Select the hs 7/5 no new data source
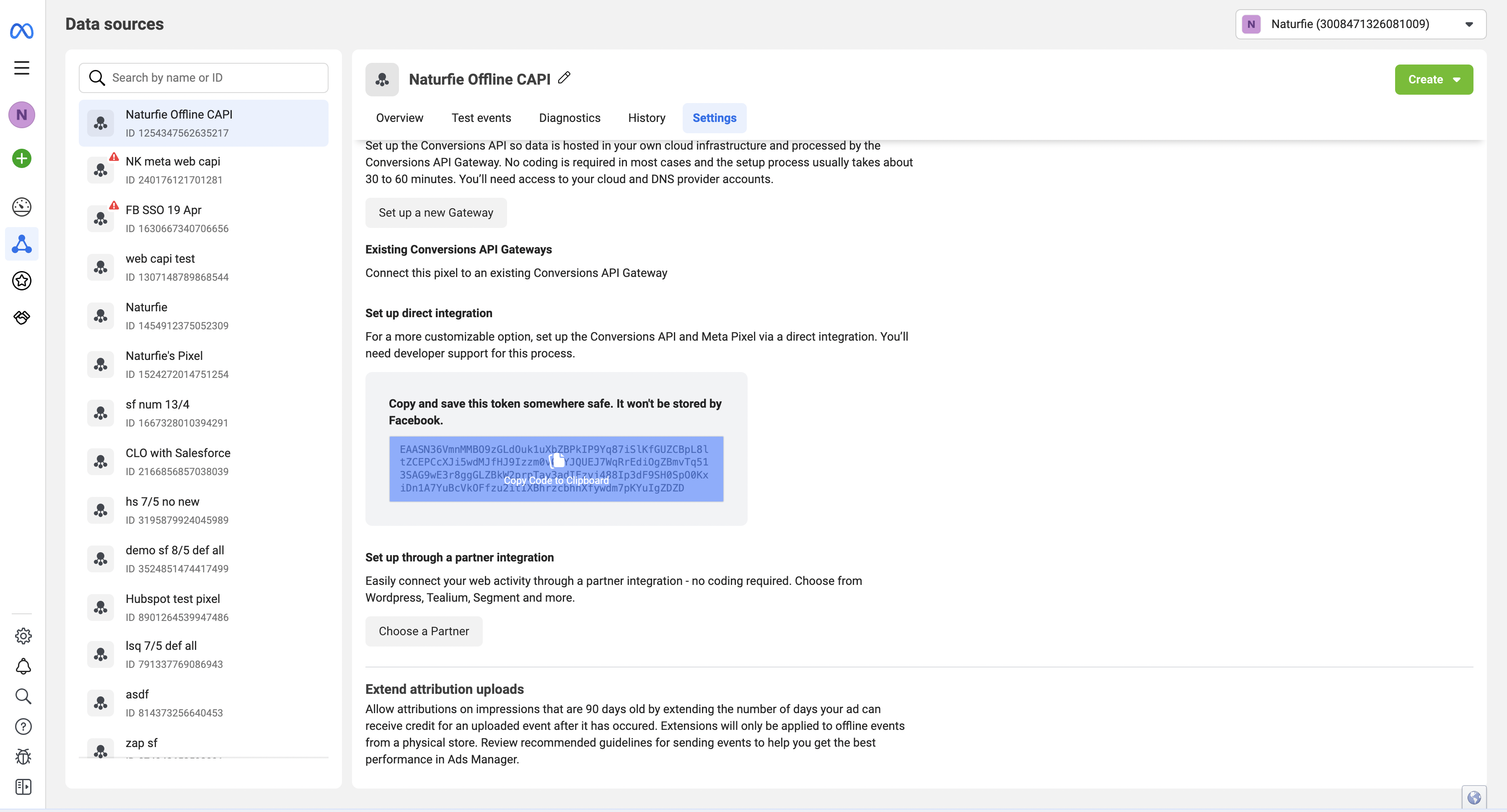The height and width of the screenshot is (812, 1507). tap(204, 510)
